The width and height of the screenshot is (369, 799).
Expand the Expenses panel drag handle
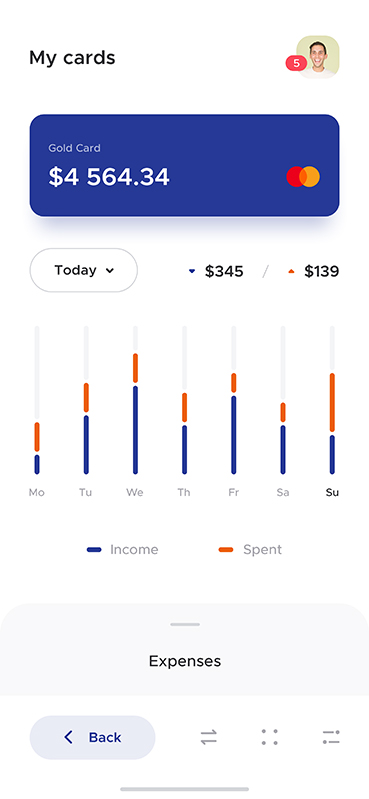[x=185, y=624]
